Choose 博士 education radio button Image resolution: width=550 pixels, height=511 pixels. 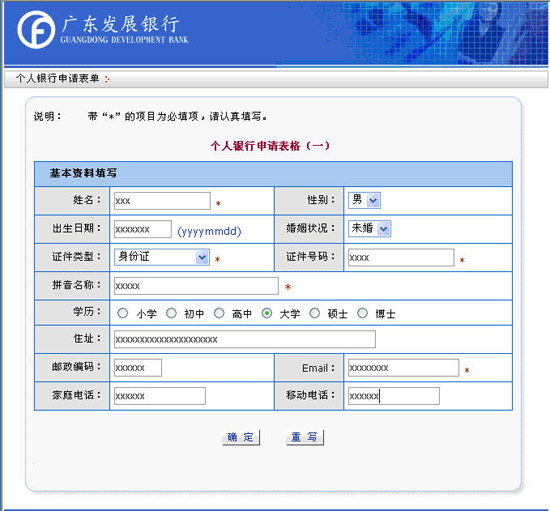coord(362,313)
